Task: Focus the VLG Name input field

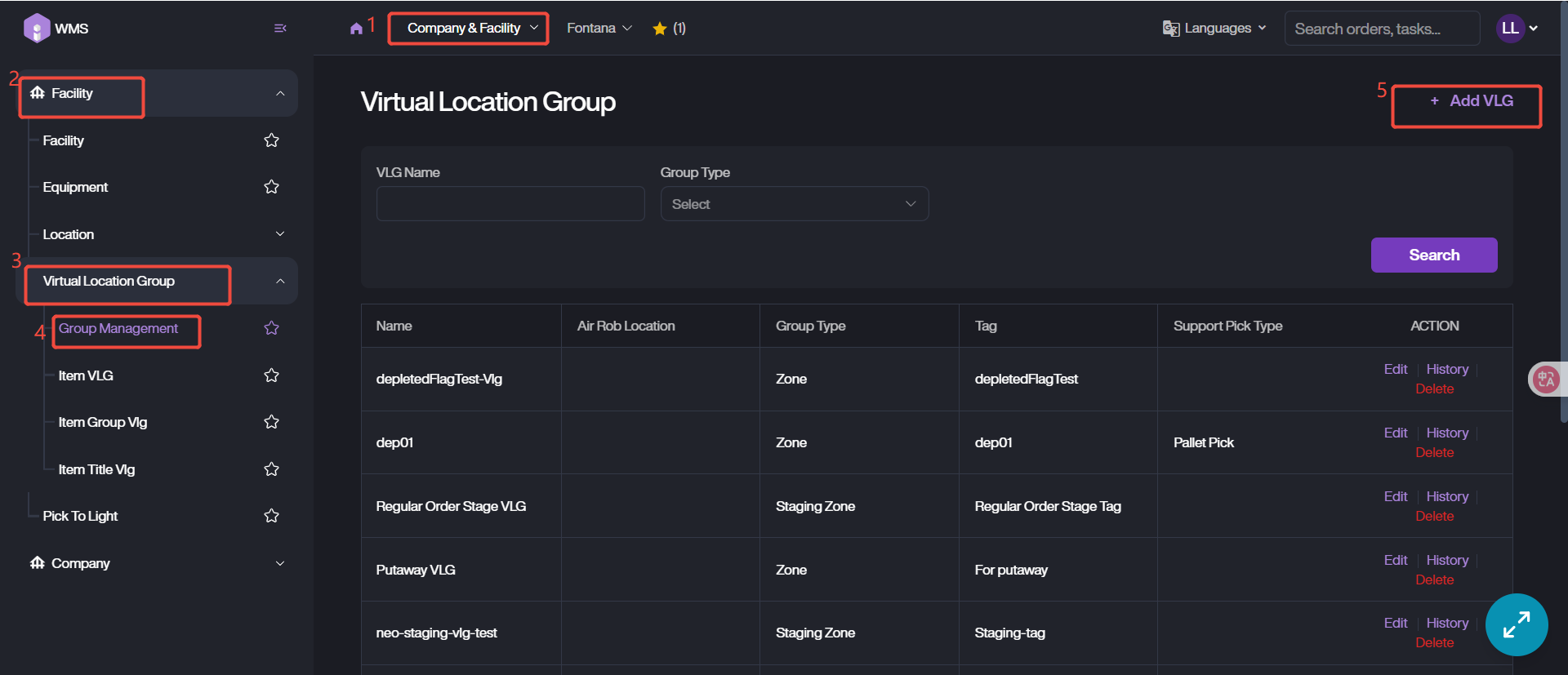Action: coord(510,204)
